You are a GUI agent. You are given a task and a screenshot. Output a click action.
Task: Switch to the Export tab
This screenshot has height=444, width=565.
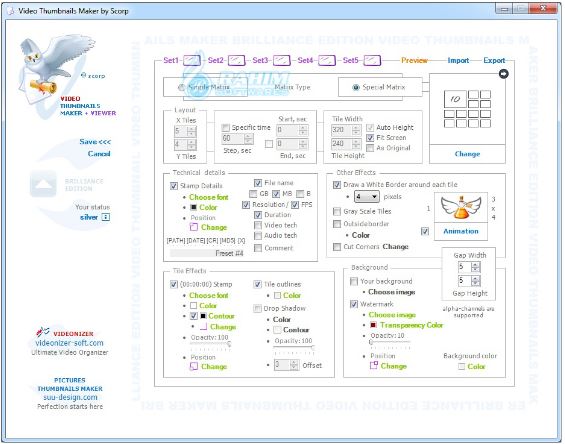pos(494,60)
